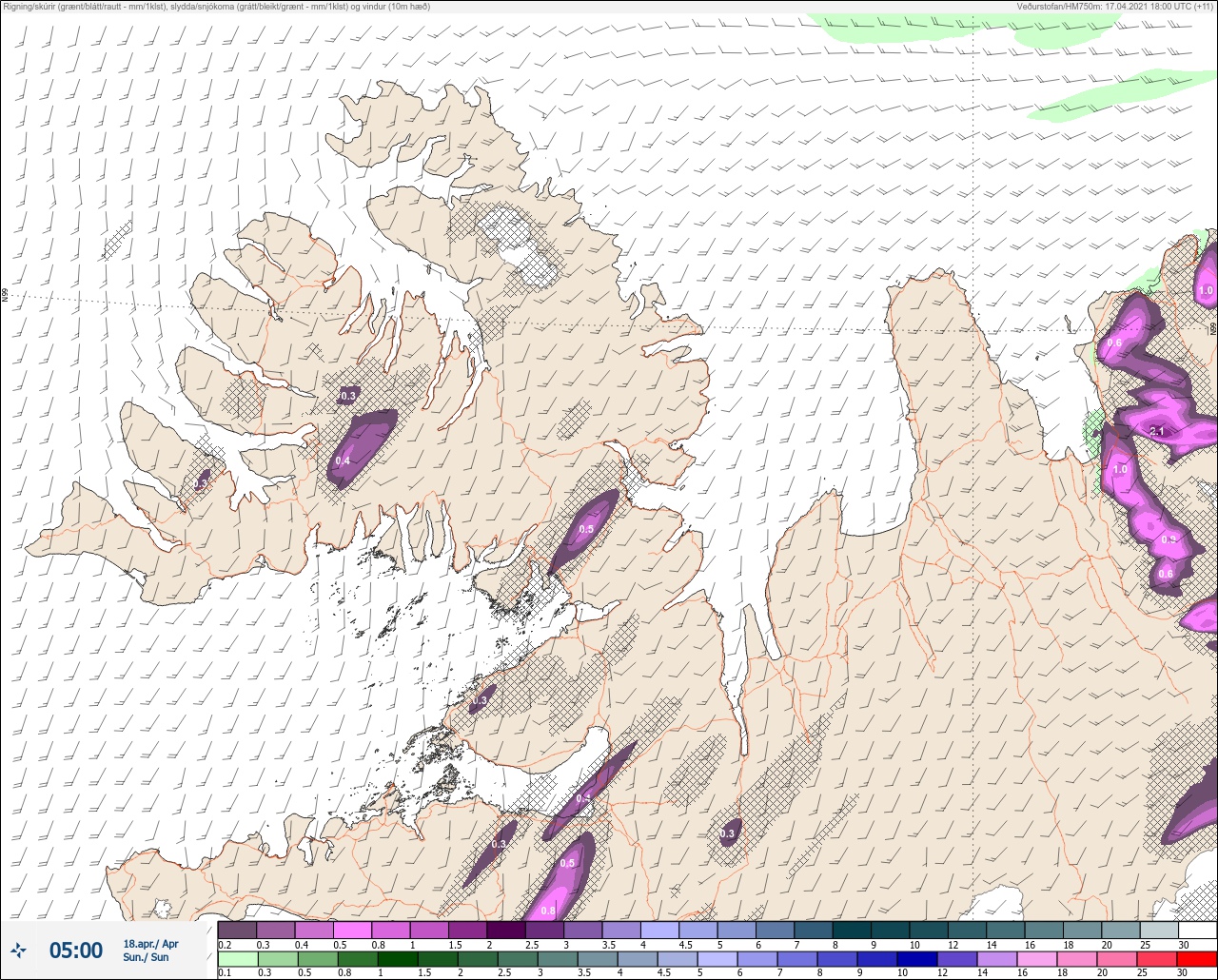Click the '18.apr./ Apr' date text
The width and height of the screenshot is (1218, 980).
(150, 944)
